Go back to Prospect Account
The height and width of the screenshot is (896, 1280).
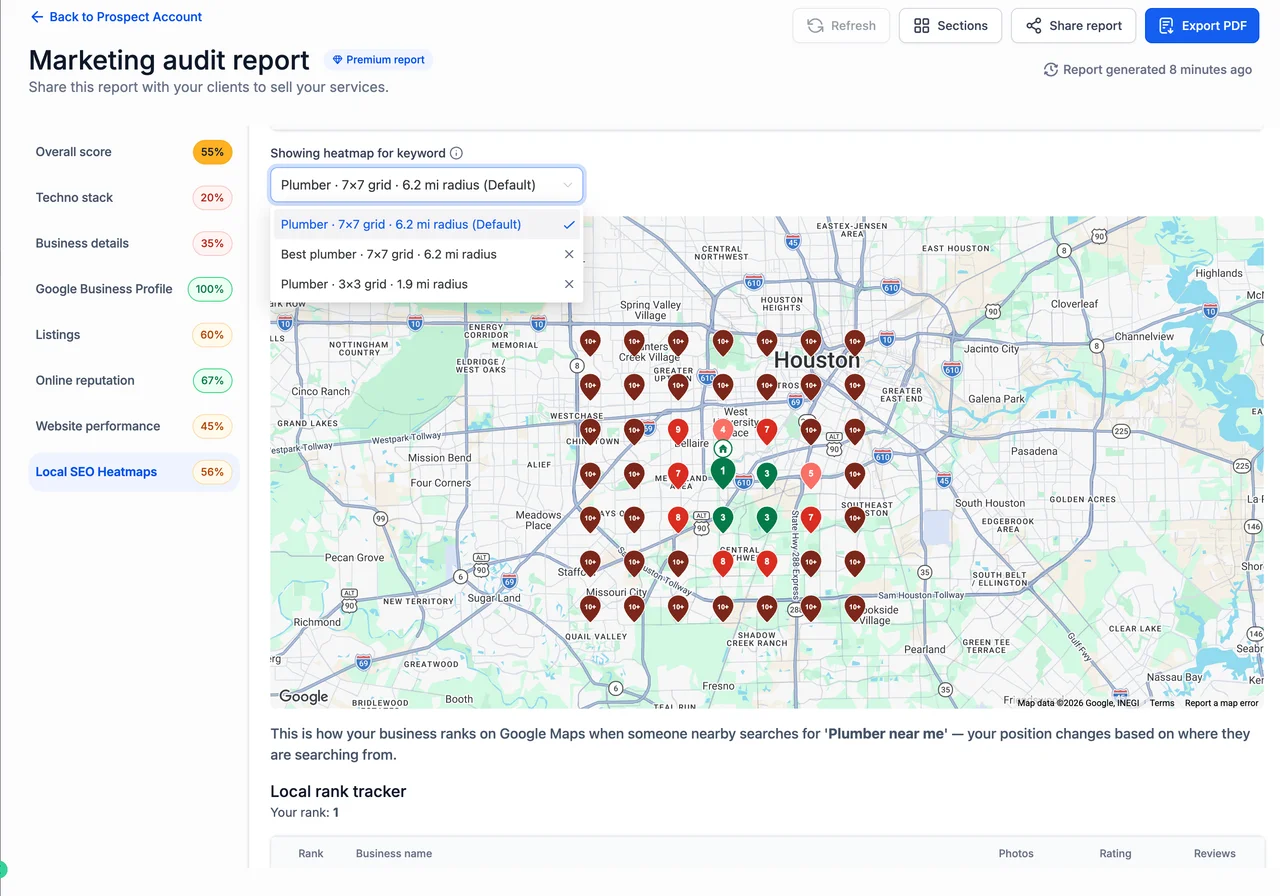point(116,17)
